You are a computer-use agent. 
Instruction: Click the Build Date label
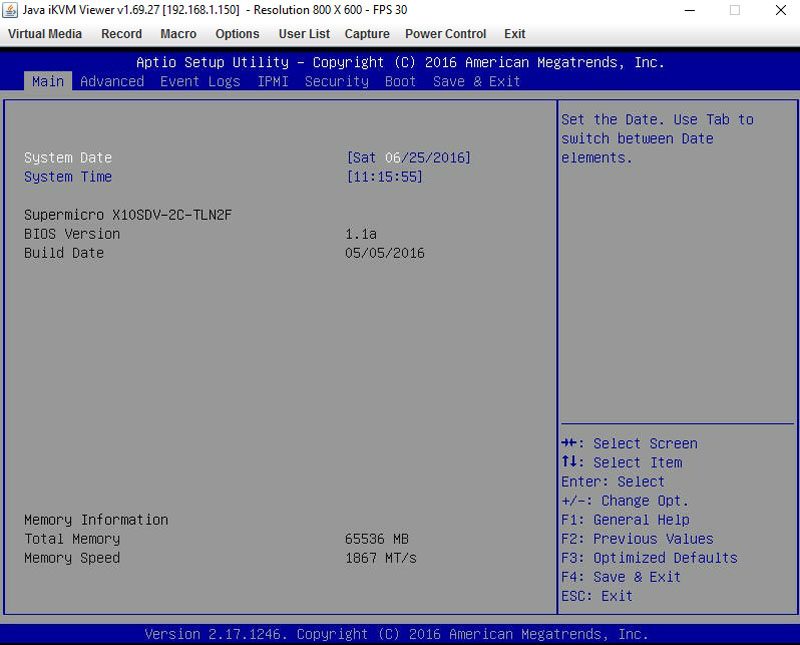coord(64,253)
